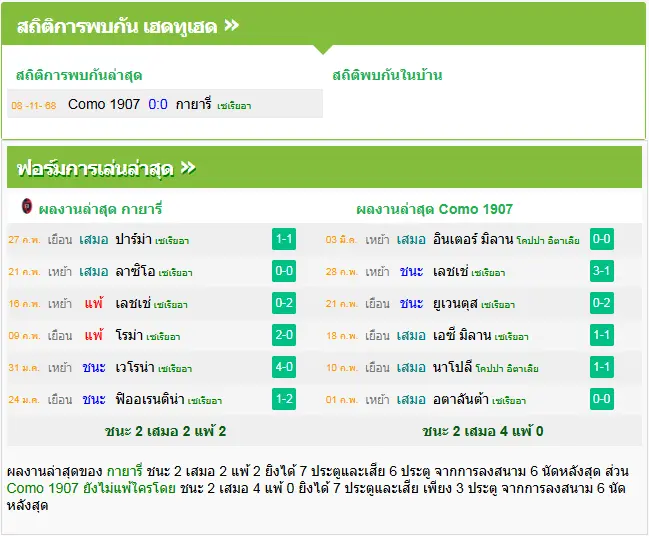Viewport: 649px width, 536px height.
Task: Select the สถิติการพบกันล่าสุด heading
Action: [x=79, y=75]
